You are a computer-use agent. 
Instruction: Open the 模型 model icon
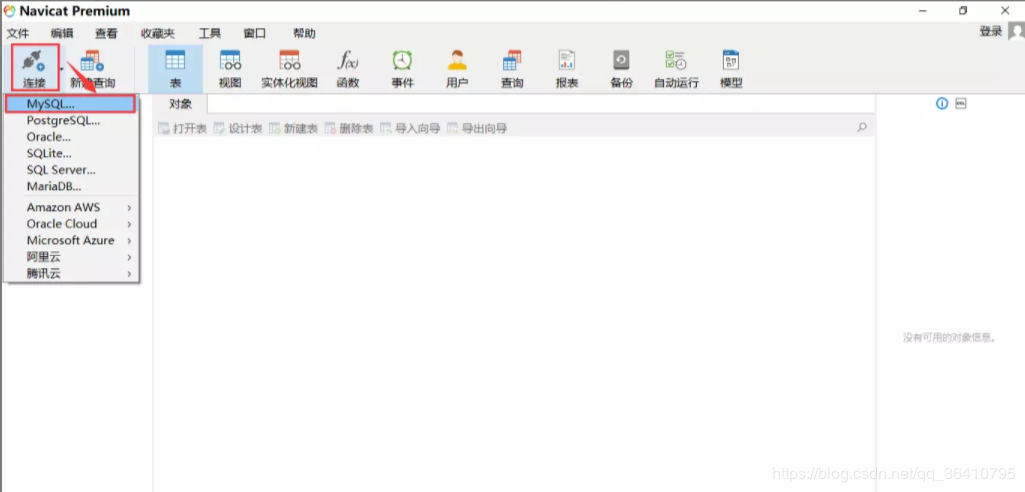tap(731, 61)
